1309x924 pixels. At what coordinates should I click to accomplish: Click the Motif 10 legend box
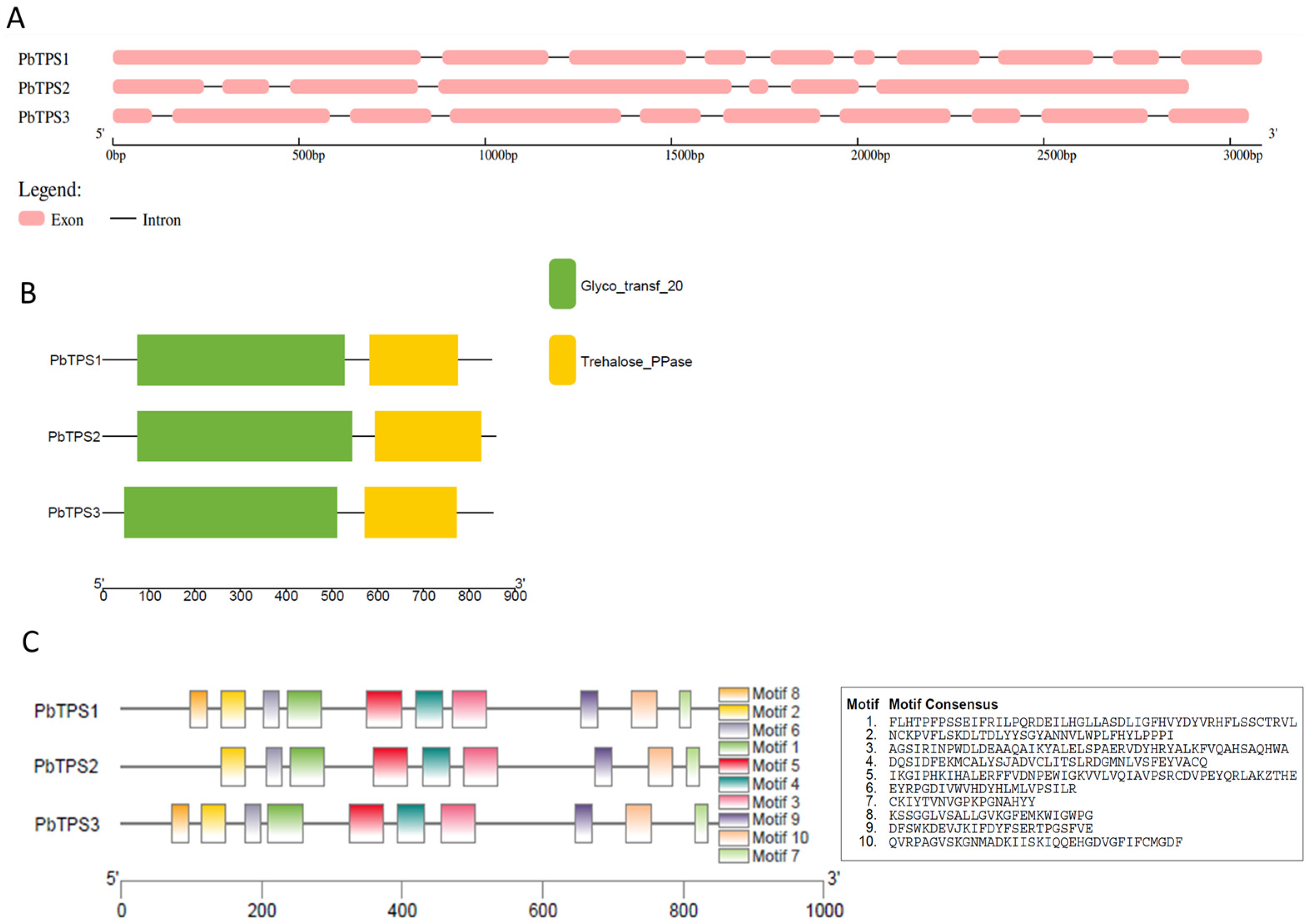pyautogui.click(x=733, y=838)
